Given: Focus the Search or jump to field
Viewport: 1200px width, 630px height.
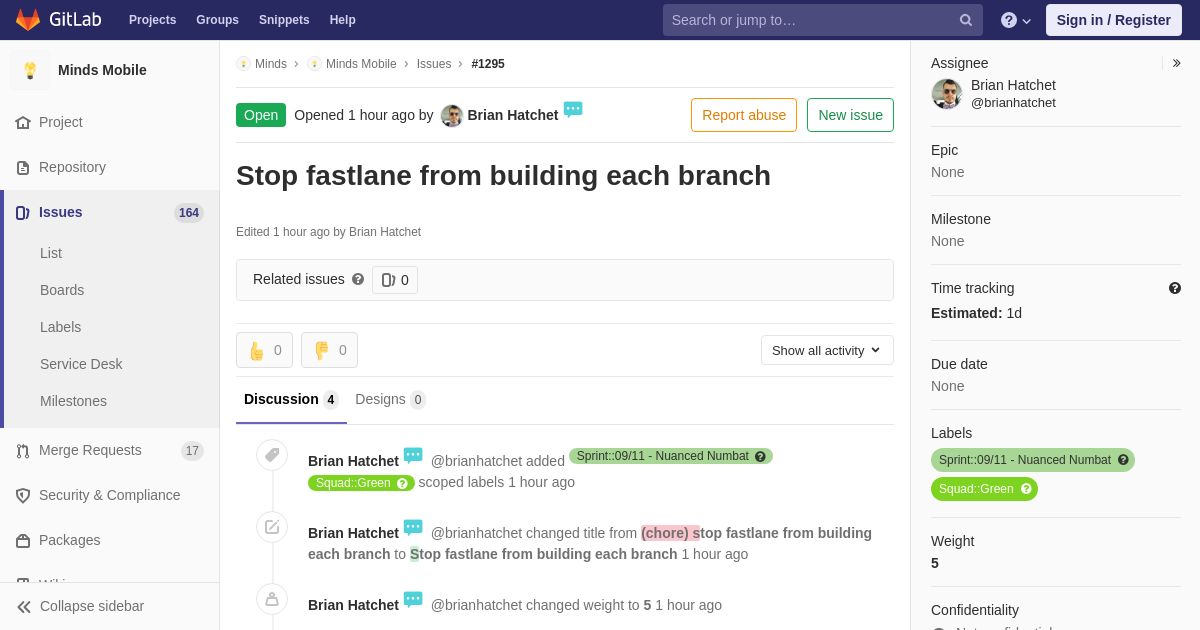Looking at the screenshot, I should [822, 20].
